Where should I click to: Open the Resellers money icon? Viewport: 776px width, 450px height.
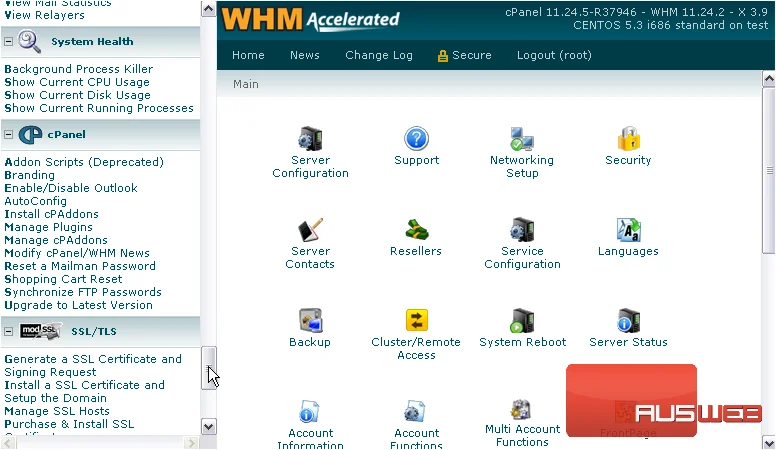[416, 230]
